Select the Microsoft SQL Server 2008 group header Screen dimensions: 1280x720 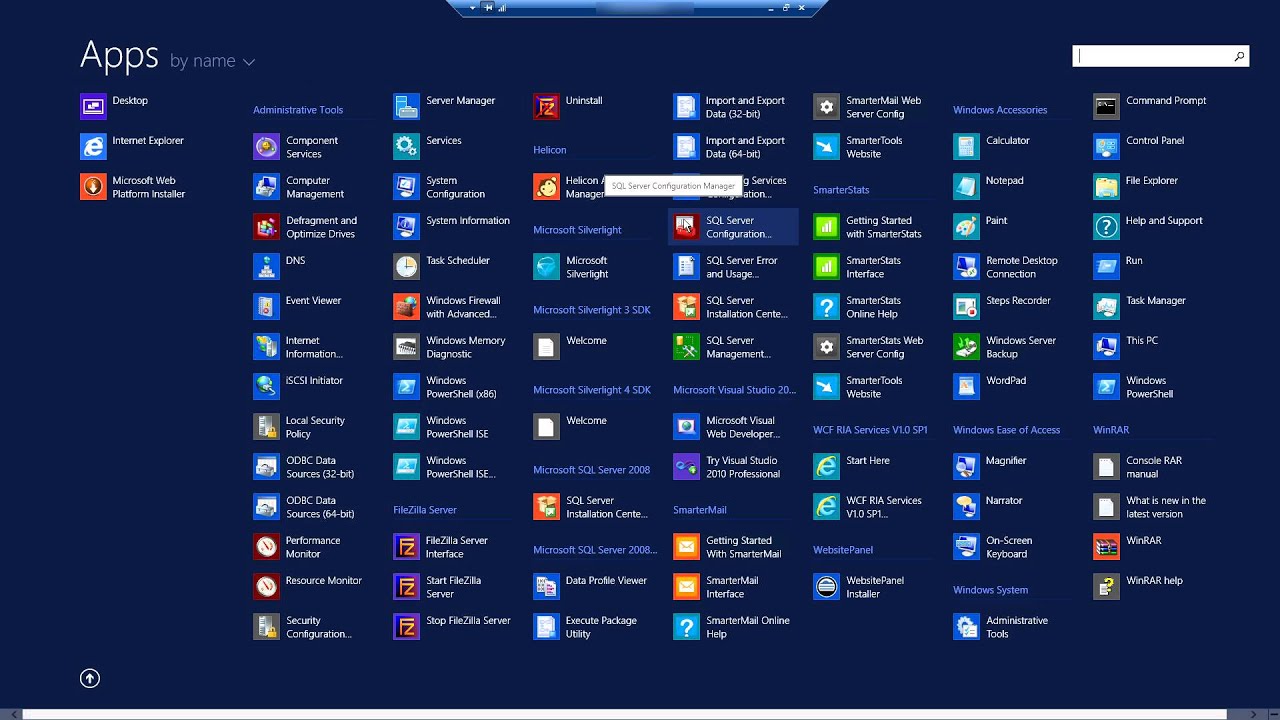(x=591, y=470)
